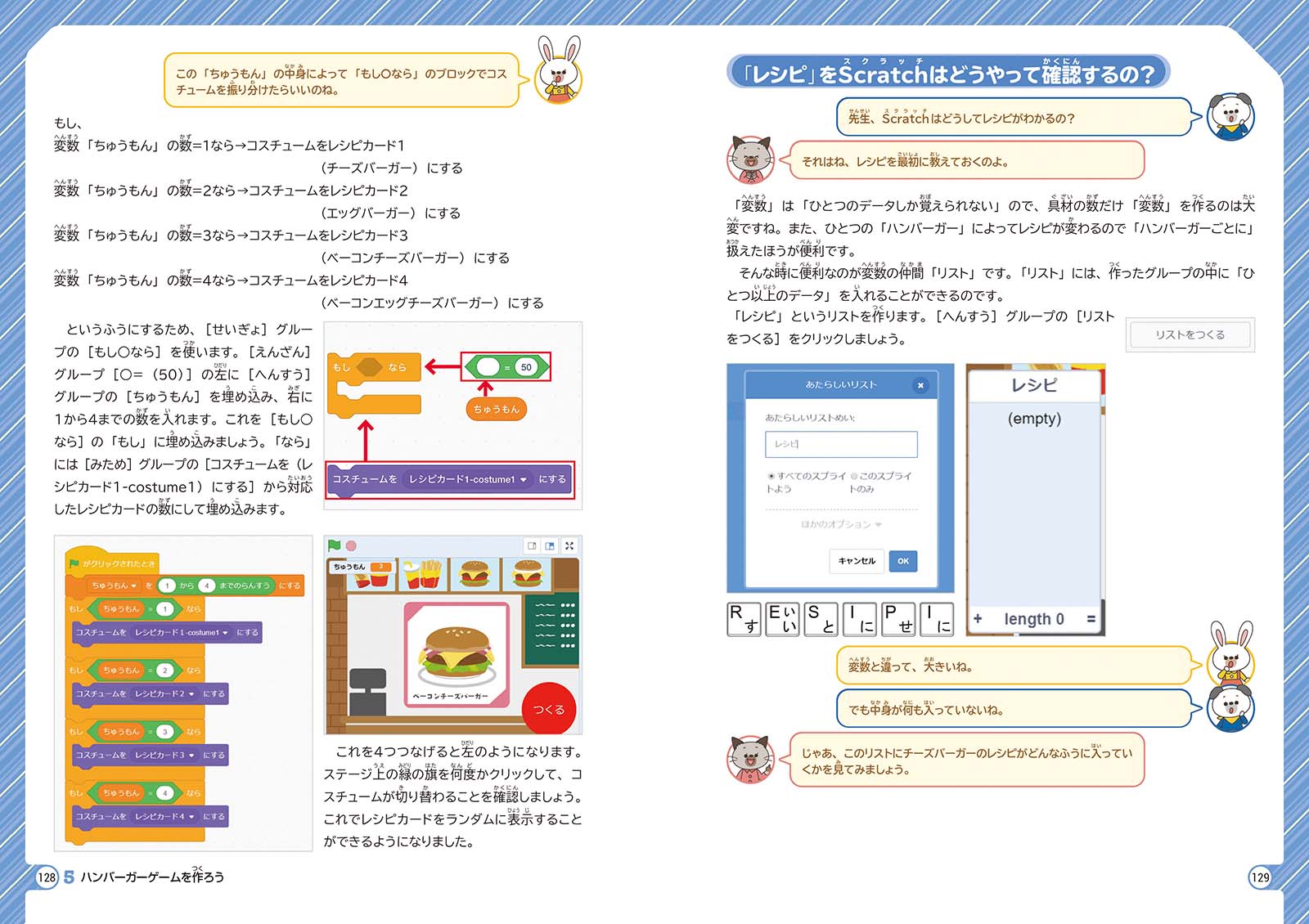Screen dimensions: 1309x924
Task: Click the plus icon on the レシピ list
Action: coord(978,619)
